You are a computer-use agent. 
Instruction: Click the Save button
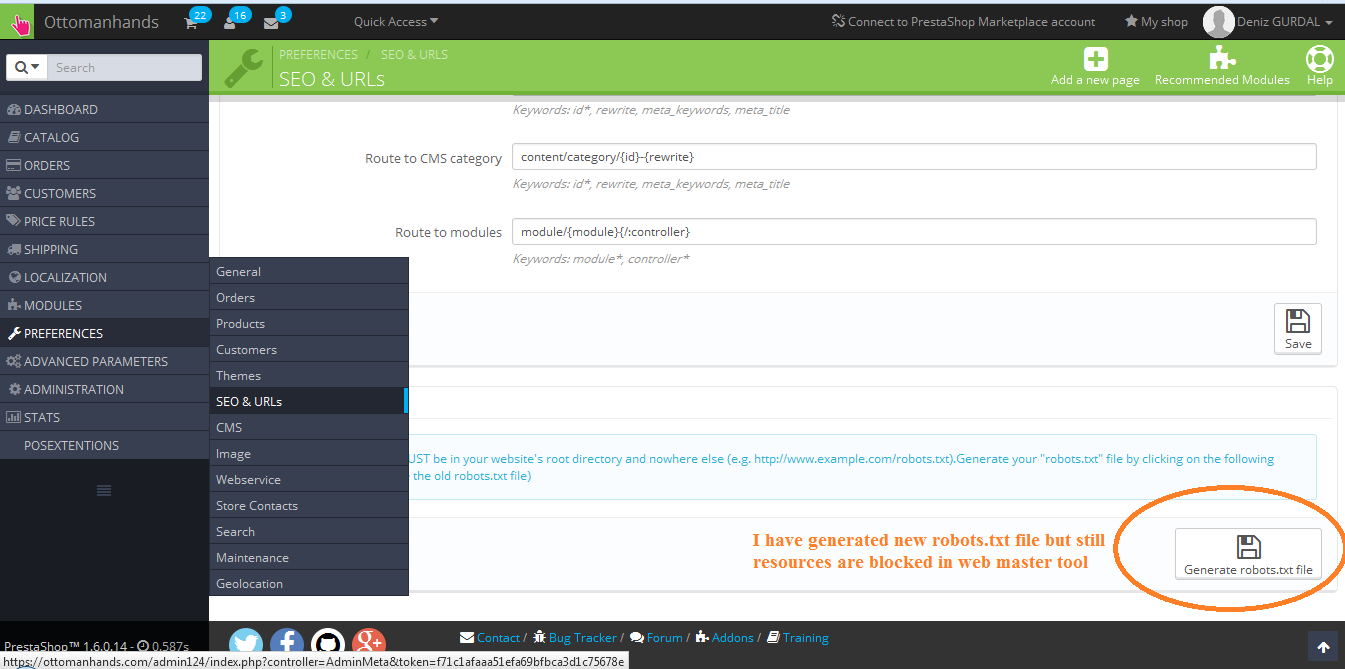tap(1298, 328)
